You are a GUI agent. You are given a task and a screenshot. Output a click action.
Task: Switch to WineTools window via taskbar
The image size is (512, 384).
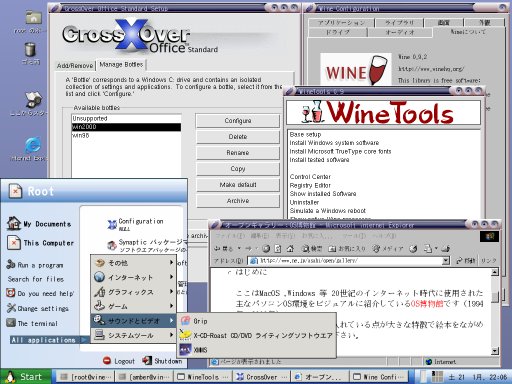[203, 377]
